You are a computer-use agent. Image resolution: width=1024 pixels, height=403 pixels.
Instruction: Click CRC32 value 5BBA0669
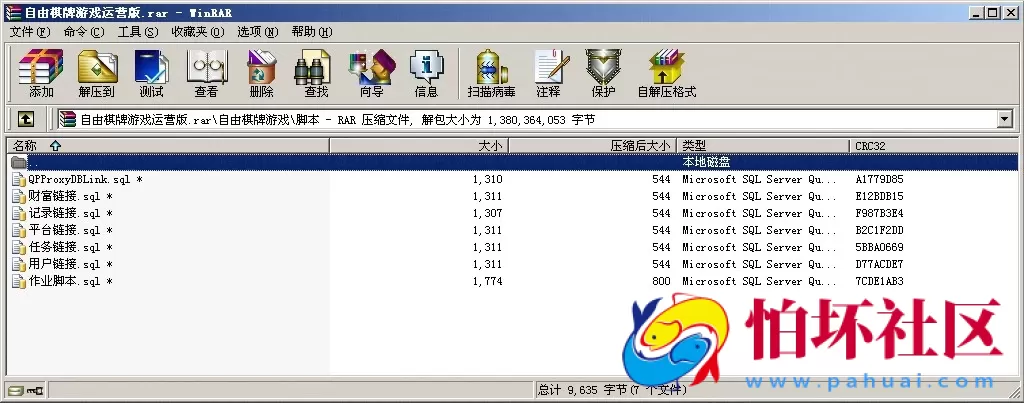879,247
